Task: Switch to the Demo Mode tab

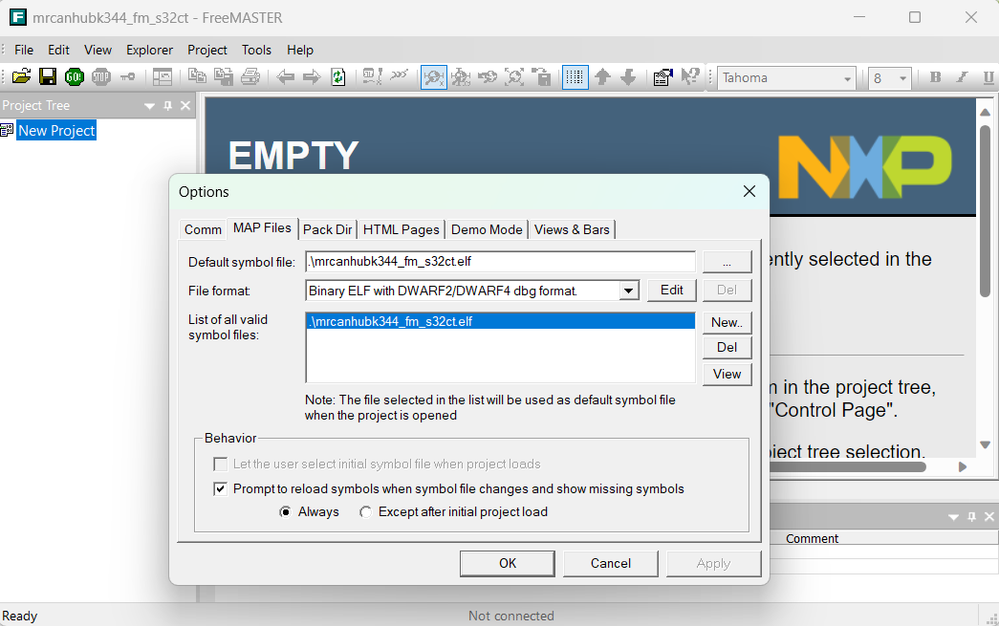Action: [x=487, y=230]
